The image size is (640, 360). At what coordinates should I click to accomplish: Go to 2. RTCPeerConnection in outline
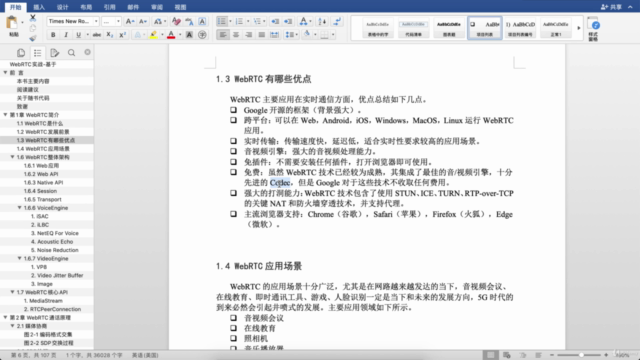pyautogui.click(x=52, y=309)
